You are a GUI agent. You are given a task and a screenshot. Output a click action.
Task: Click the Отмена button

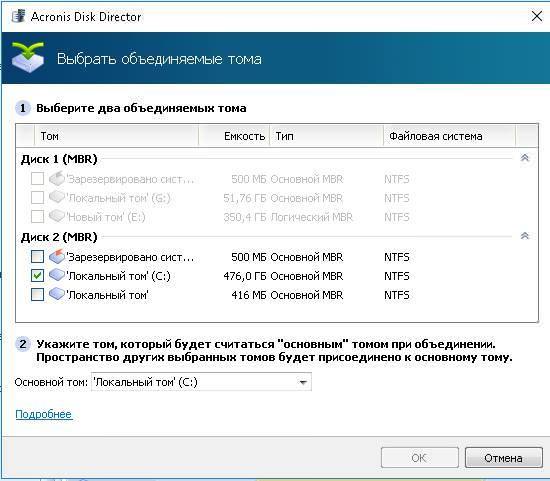click(x=503, y=457)
